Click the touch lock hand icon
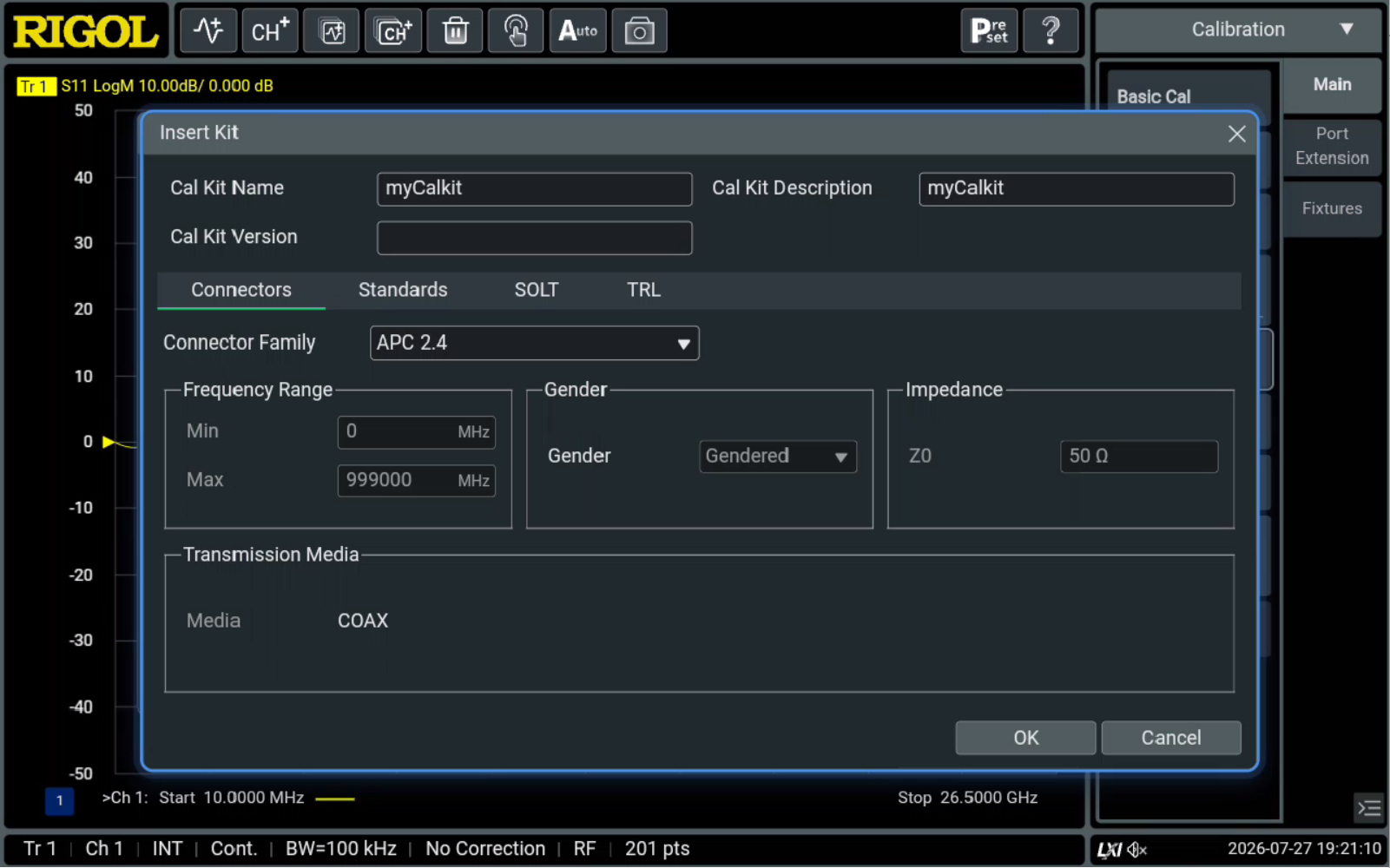This screenshot has width=1390, height=868. point(517,31)
